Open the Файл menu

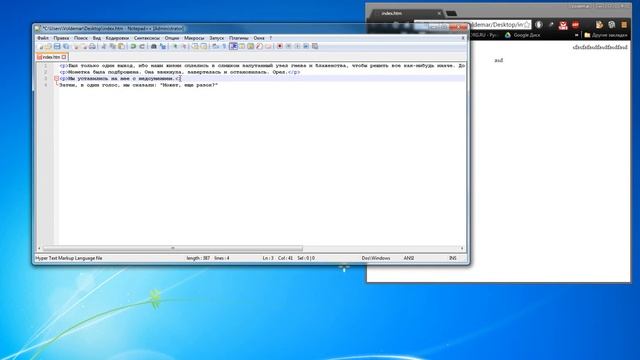(x=42, y=38)
